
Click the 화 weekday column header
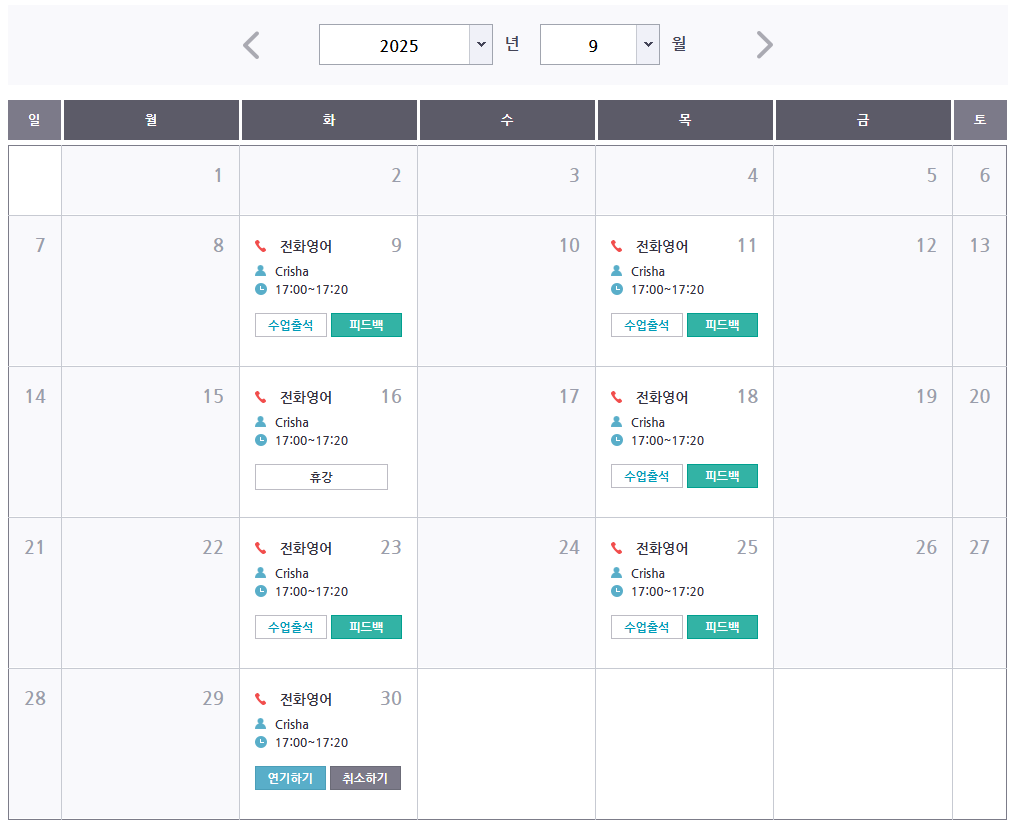[329, 120]
